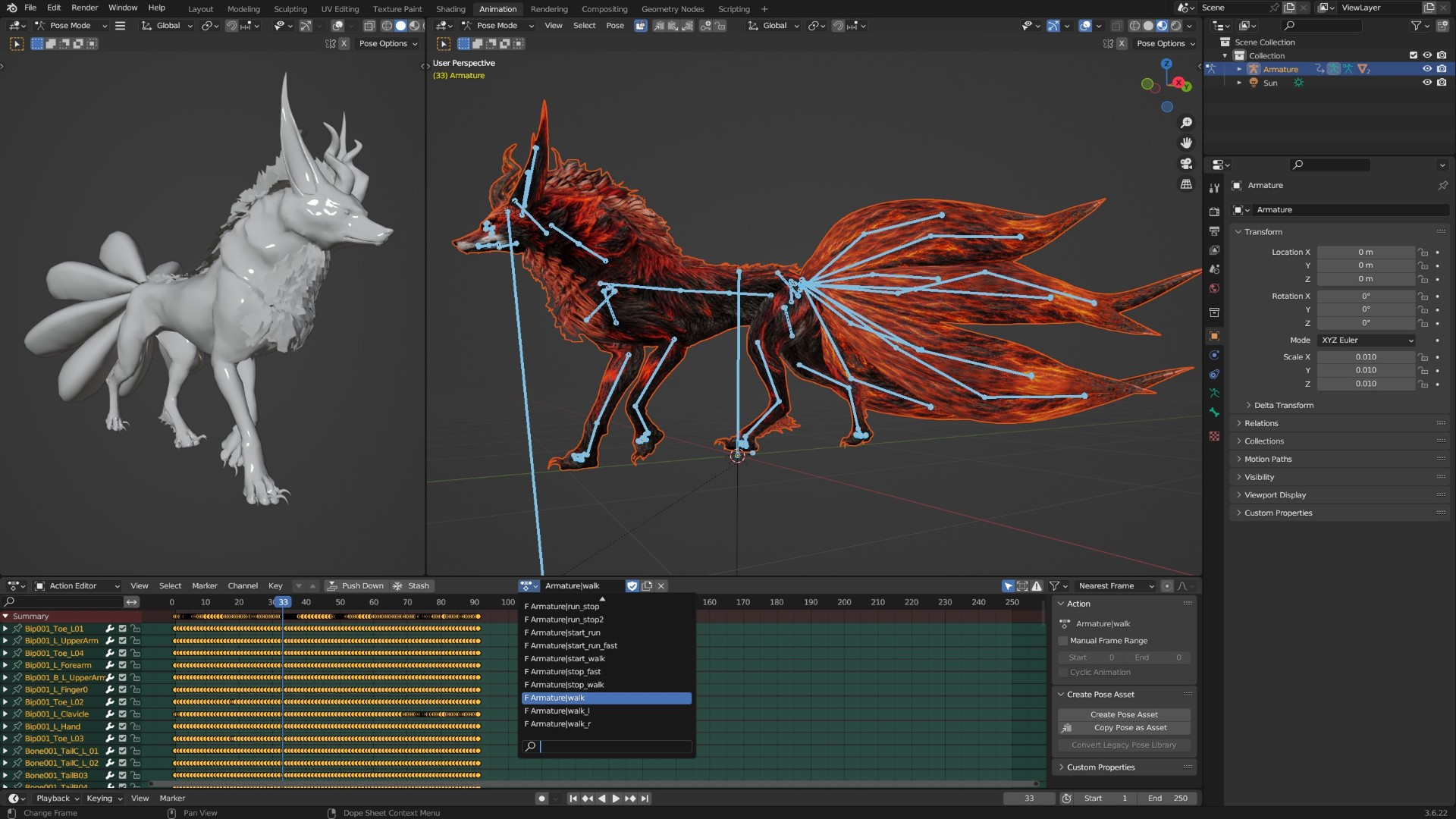Open the Render properties tab icon
Image resolution: width=1456 pixels, height=819 pixels.
[x=1214, y=212]
